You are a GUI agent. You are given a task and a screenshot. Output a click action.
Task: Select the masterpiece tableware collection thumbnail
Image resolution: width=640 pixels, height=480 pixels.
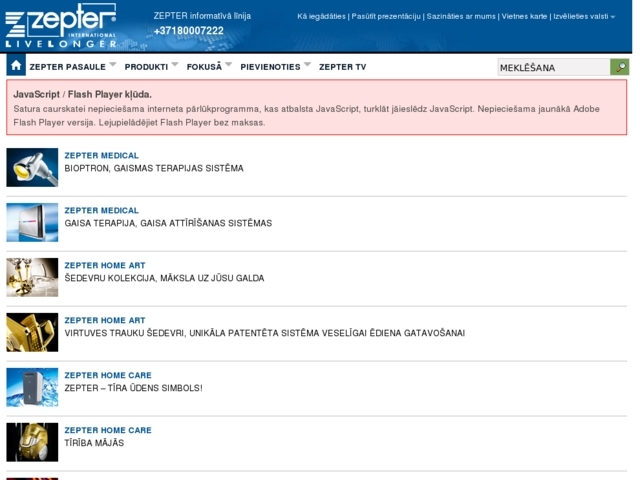[x=32, y=277]
